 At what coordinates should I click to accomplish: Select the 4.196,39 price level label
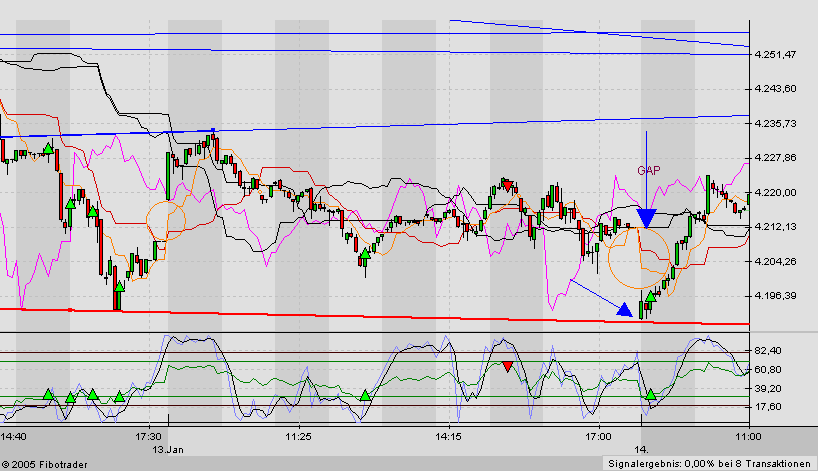(x=776, y=296)
